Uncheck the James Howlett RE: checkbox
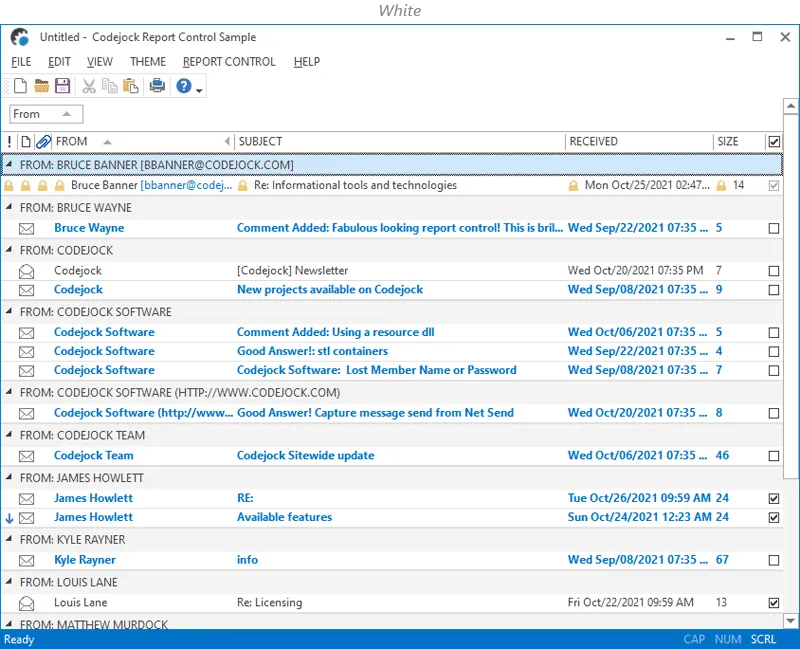Image resolution: width=800 pixels, height=649 pixels. 774,498
